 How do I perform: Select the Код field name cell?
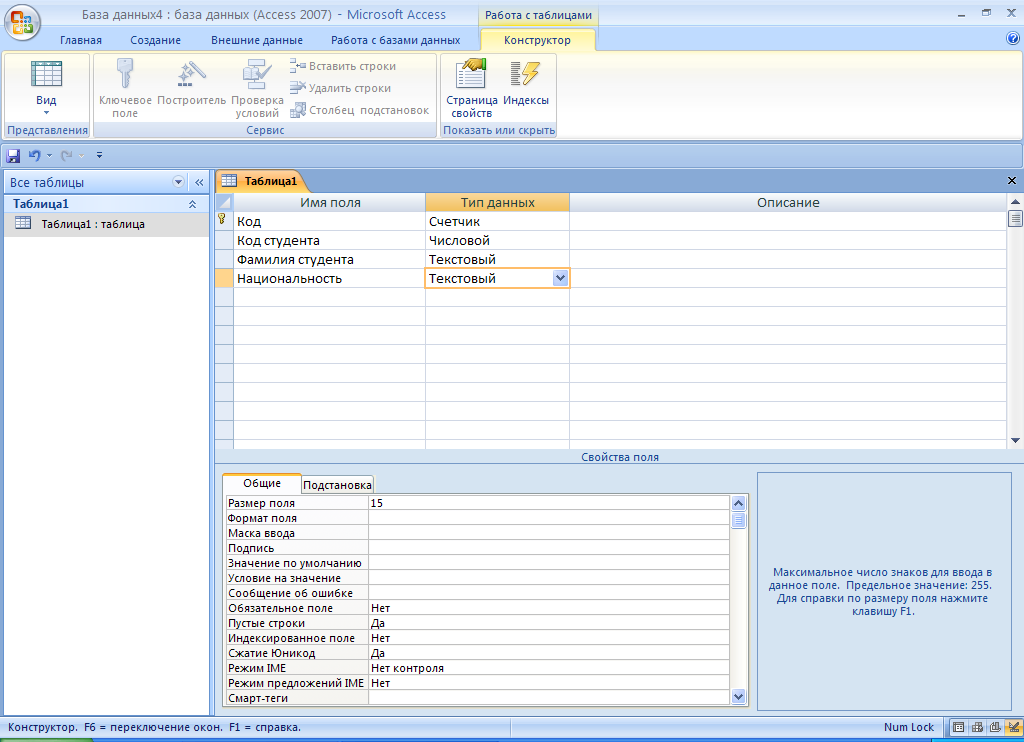330,221
